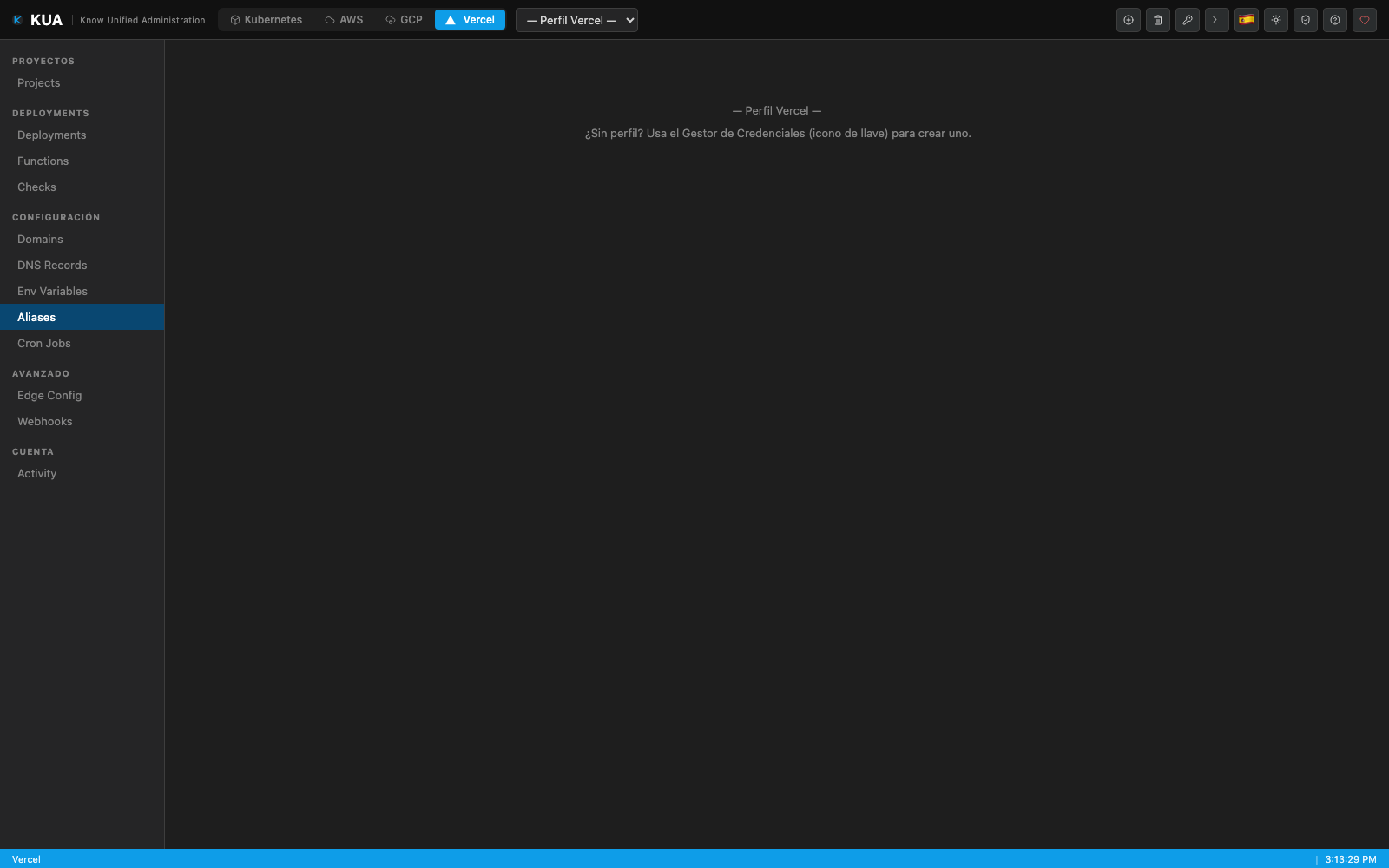Viewport: 1389px width, 868px height.
Task: Click the Vercel label in status bar
Action: point(26,859)
